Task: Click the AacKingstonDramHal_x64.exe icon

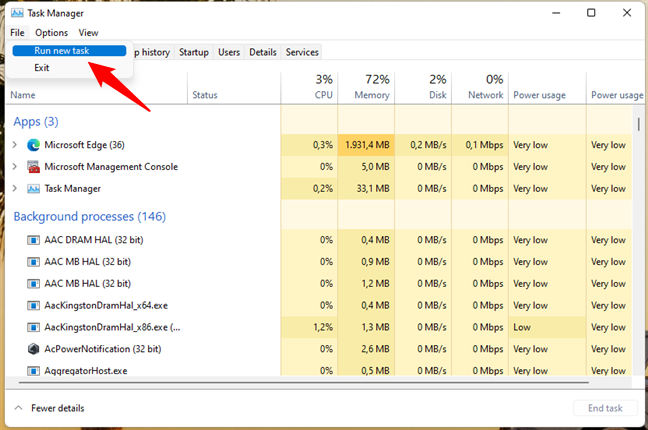Action: (x=33, y=306)
